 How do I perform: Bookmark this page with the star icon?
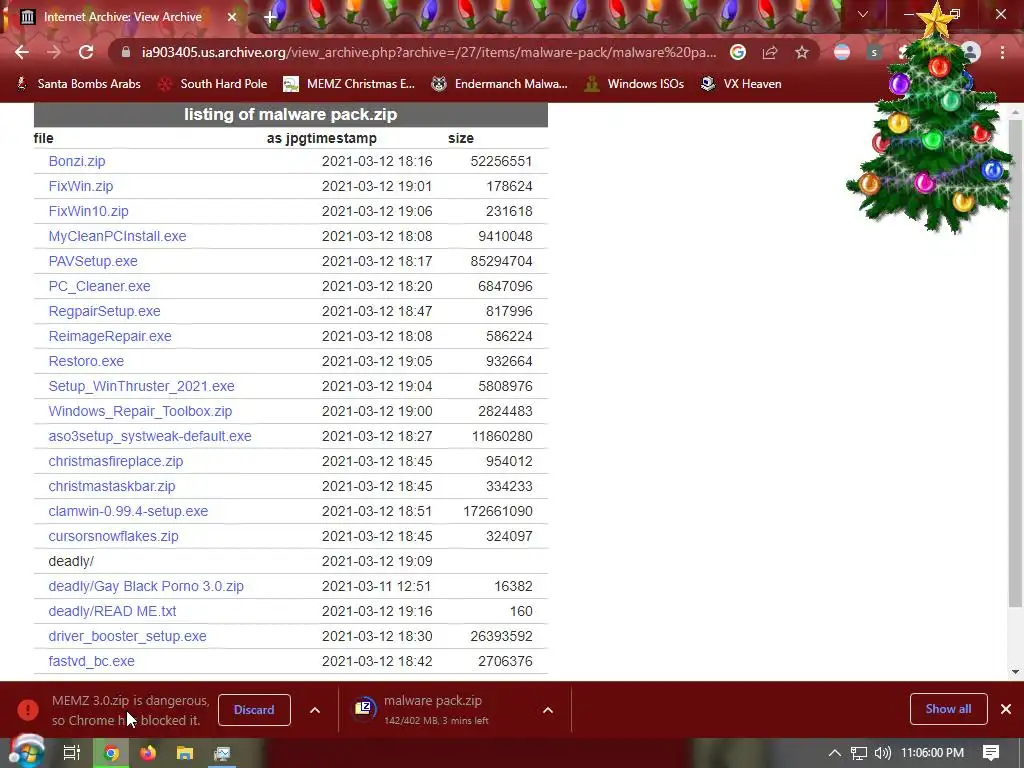tap(802, 52)
